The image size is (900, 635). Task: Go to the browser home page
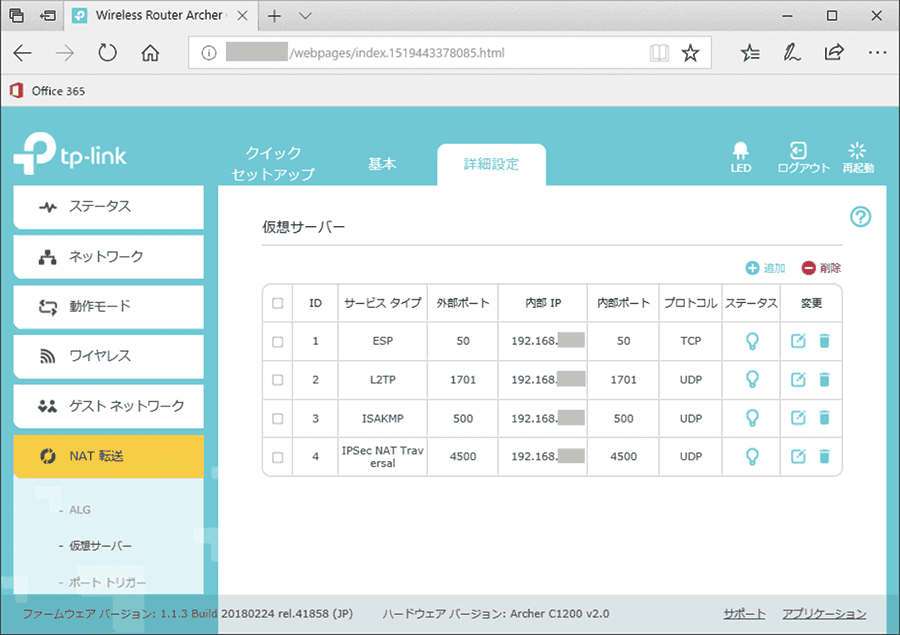[150, 53]
